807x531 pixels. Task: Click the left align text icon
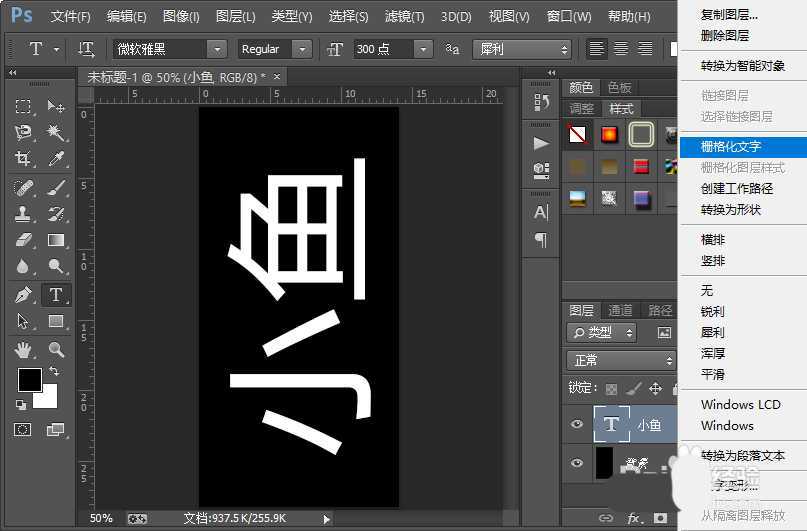coord(597,49)
